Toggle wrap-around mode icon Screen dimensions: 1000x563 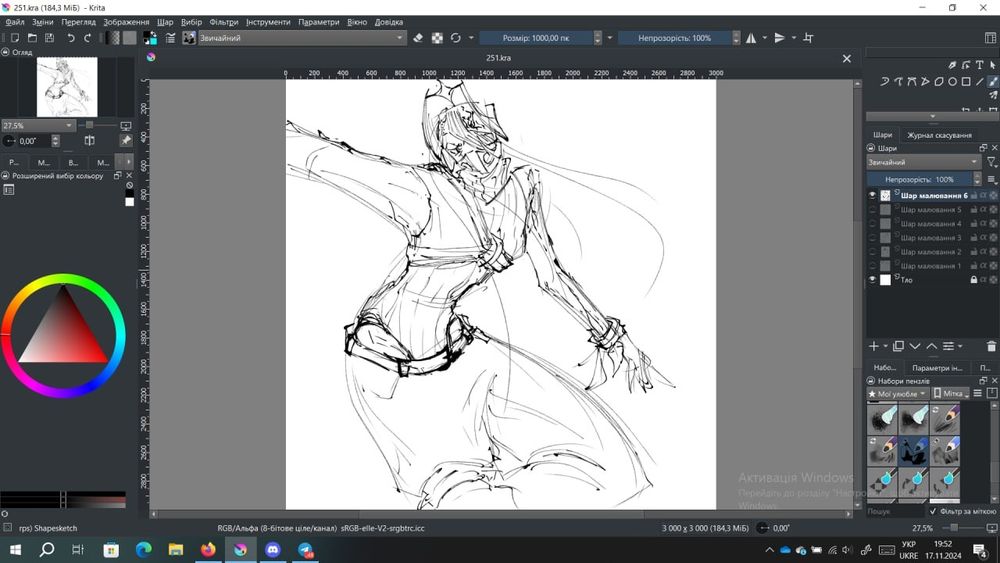click(x=809, y=38)
